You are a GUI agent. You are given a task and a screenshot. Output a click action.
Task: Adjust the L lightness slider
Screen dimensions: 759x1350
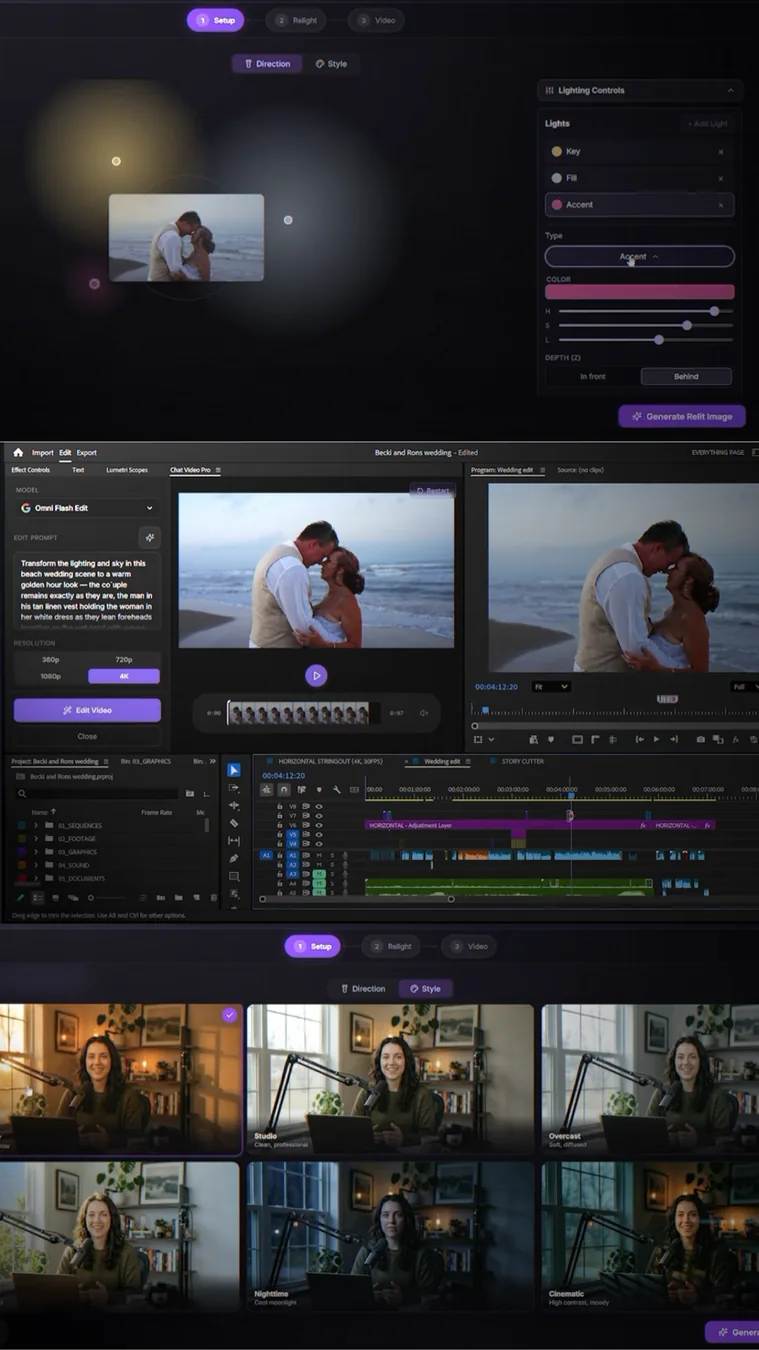coord(645,340)
